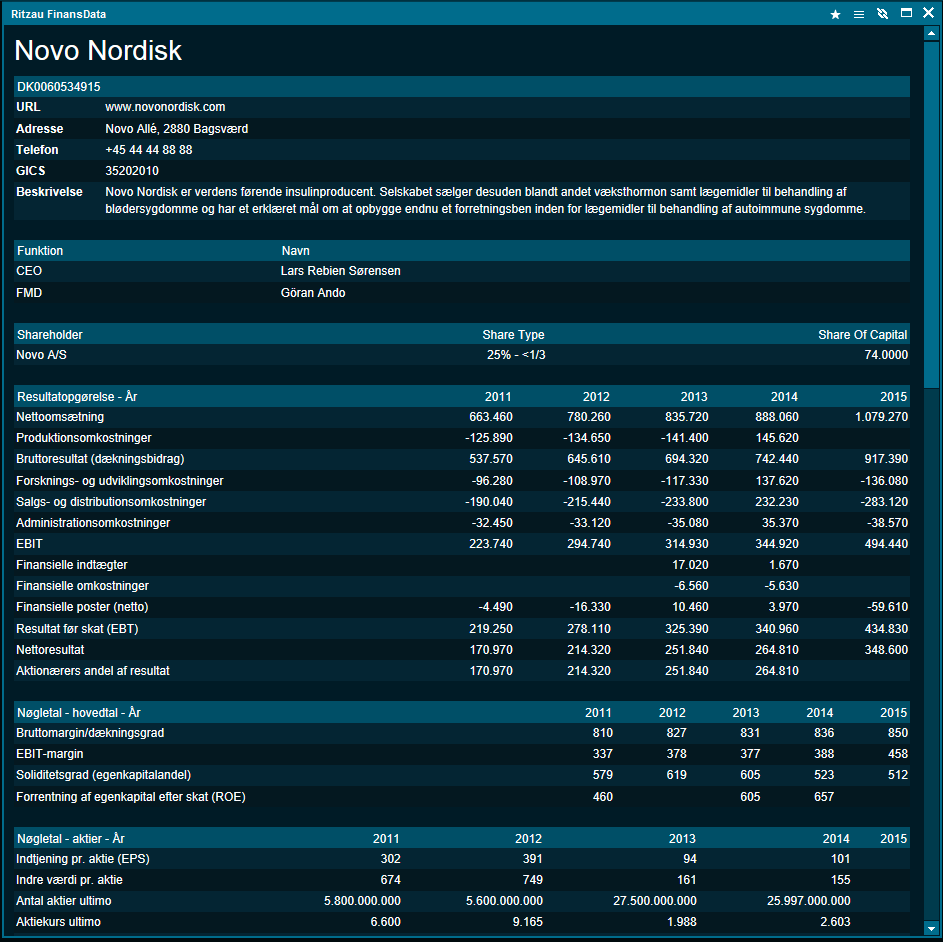Click the share type value 25% - <1/3
Image resolution: width=943 pixels, height=942 pixels.
(516, 355)
